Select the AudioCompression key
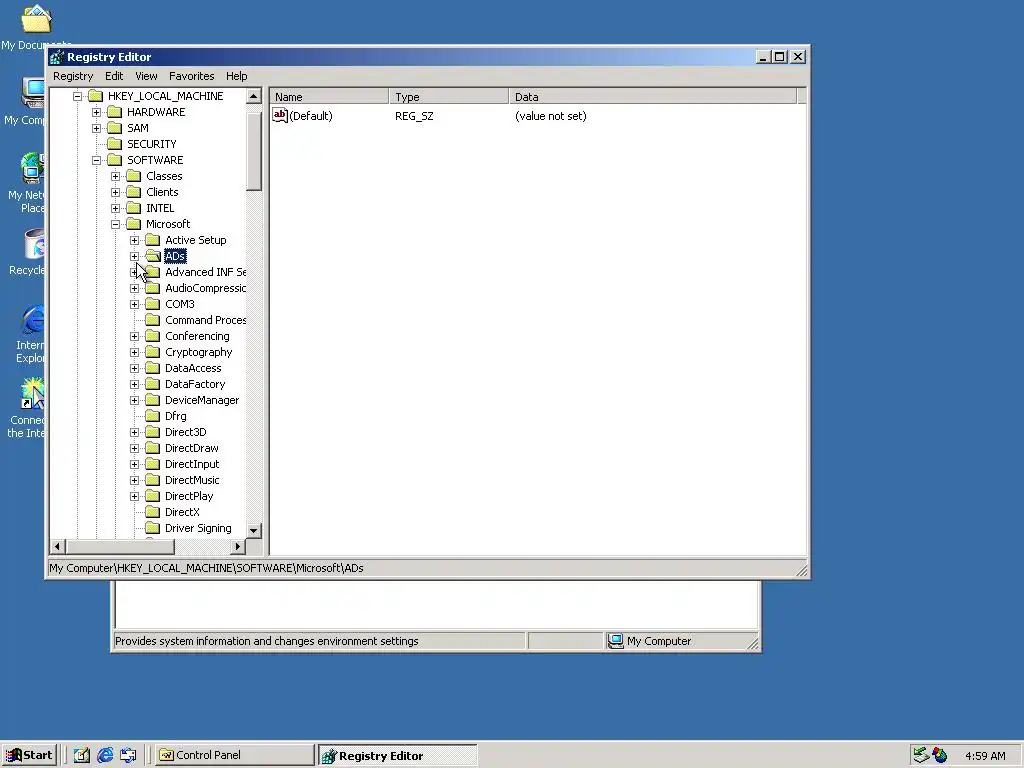This screenshot has height=768, width=1024. 205,288
